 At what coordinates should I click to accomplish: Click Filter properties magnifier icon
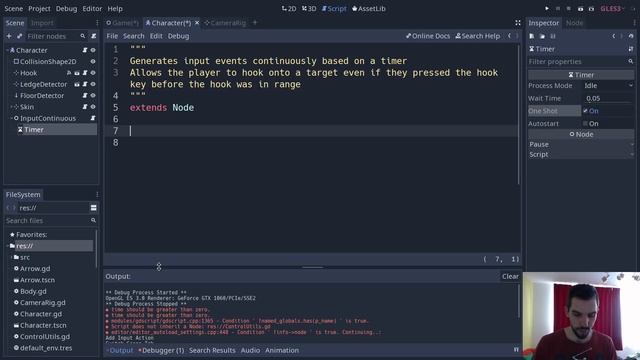[631, 62]
